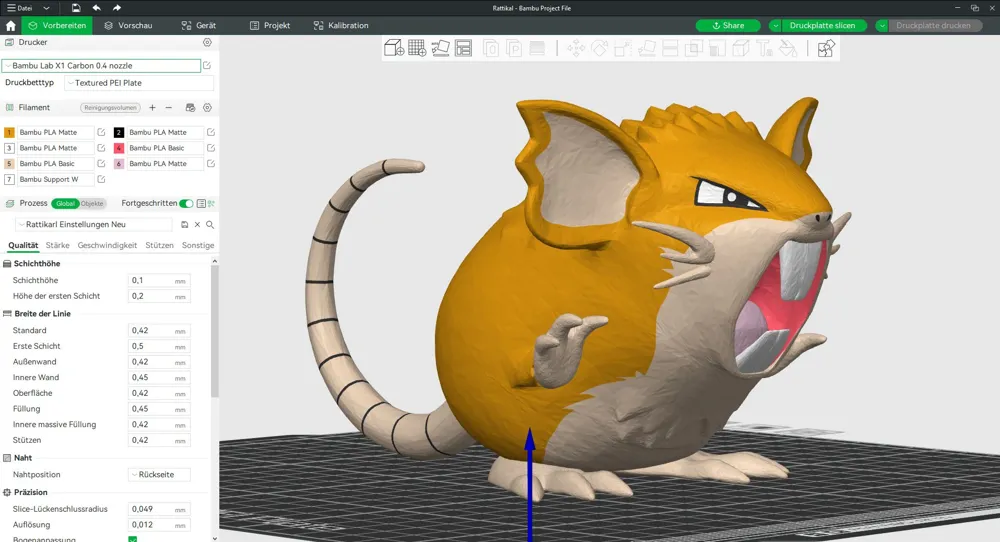Click the Reinigungsvolumen button
The image size is (1000, 542).
point(110,108)
